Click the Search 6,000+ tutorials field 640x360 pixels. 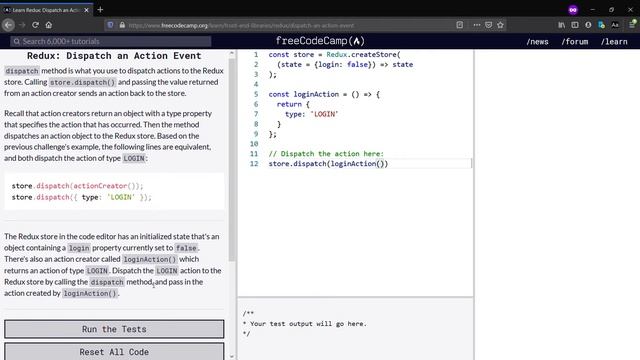coord(111,41)
